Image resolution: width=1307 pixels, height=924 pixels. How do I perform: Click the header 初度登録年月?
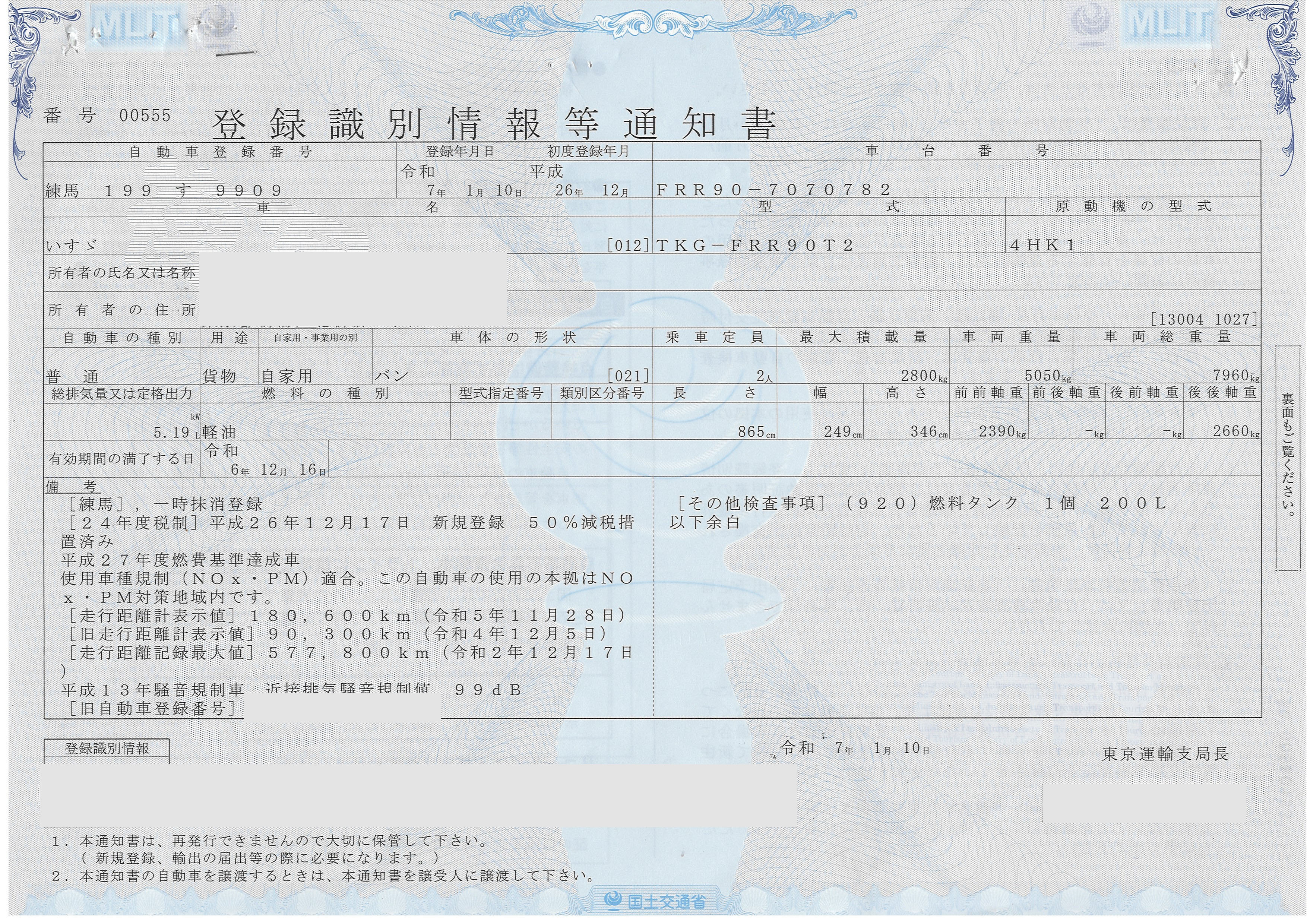click(x=589, y=151)
